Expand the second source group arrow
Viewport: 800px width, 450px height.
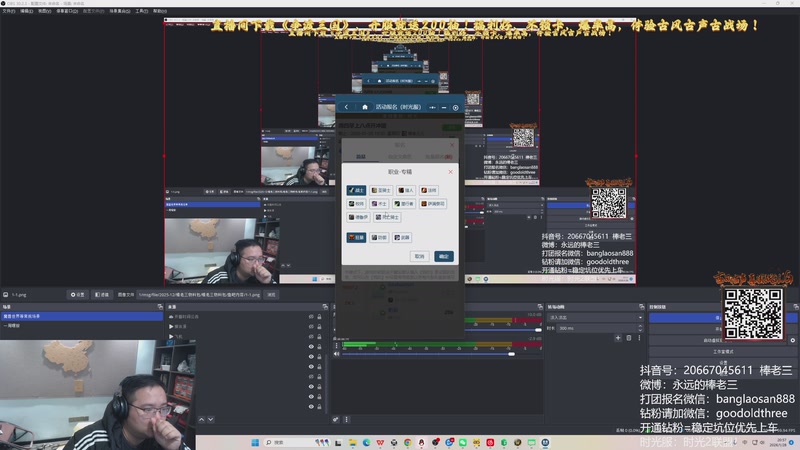point(171,327)
